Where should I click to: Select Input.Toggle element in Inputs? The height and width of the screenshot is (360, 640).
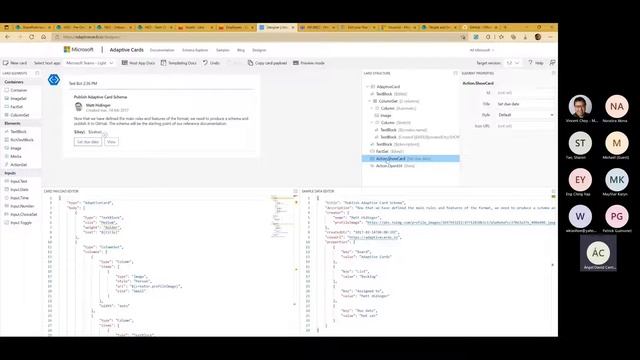[x=21, y=223]
